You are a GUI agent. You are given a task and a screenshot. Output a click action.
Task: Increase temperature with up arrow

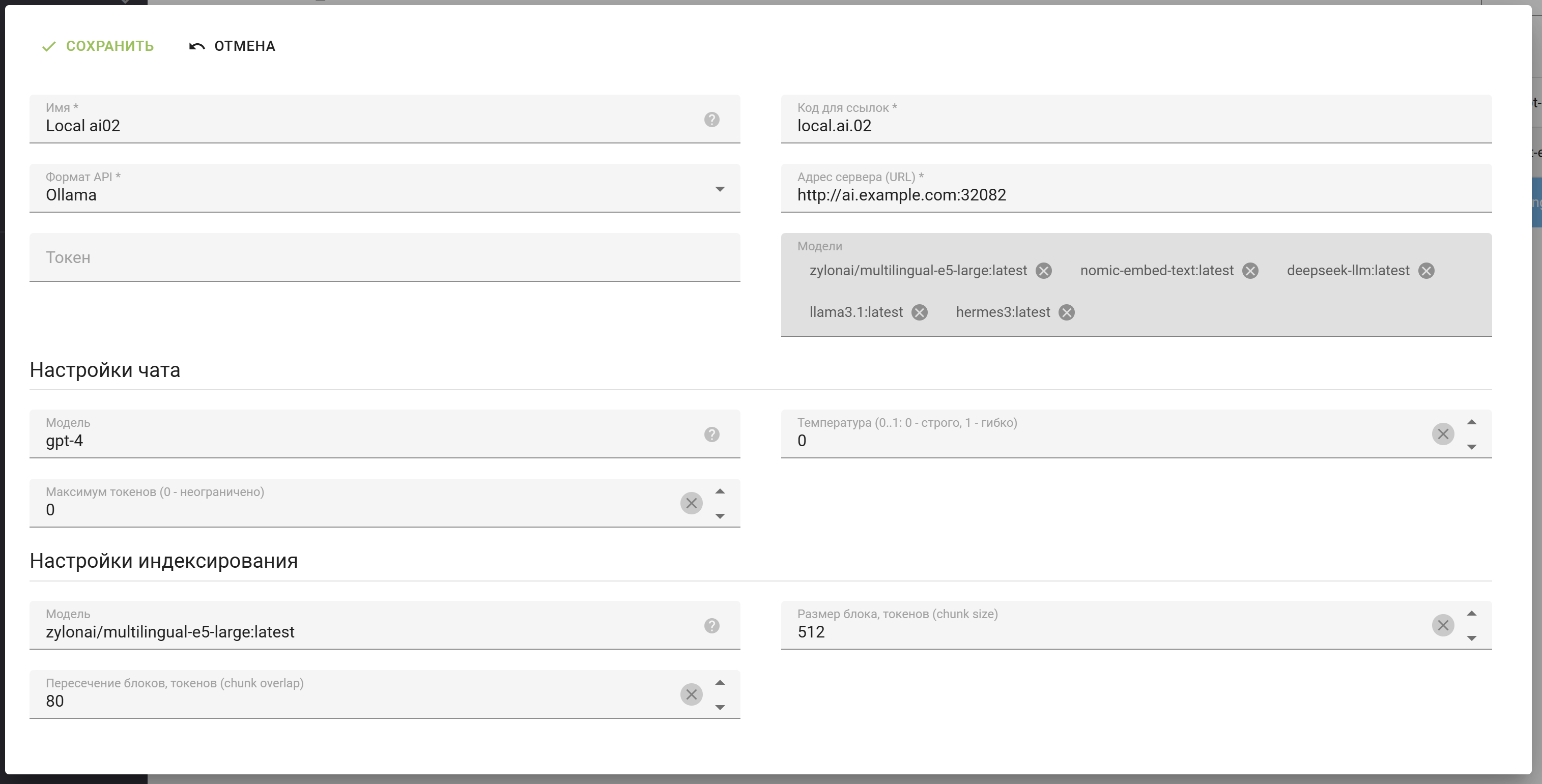(1471, 422)
